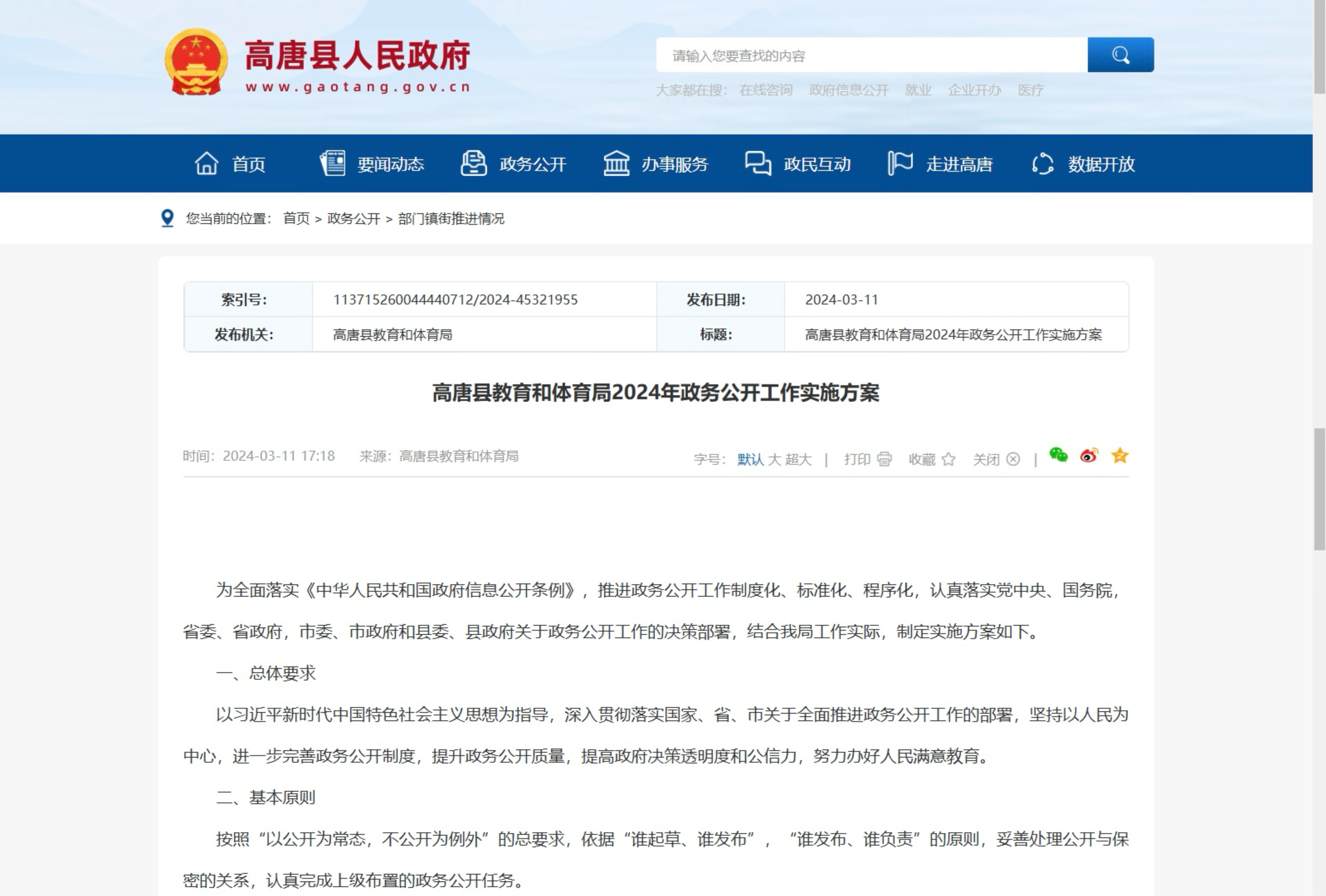This screenshot has width=1326, height=896.
Task: Set font size to 大
Action: click(774, 460)
